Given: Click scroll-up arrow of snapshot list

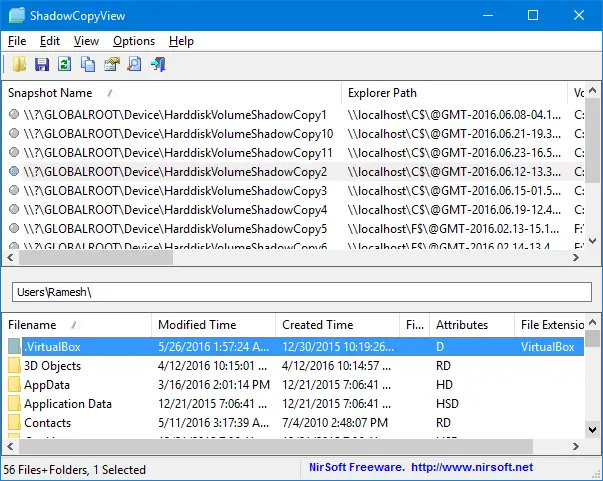Looking at the screenshot, I should [593, 91].
